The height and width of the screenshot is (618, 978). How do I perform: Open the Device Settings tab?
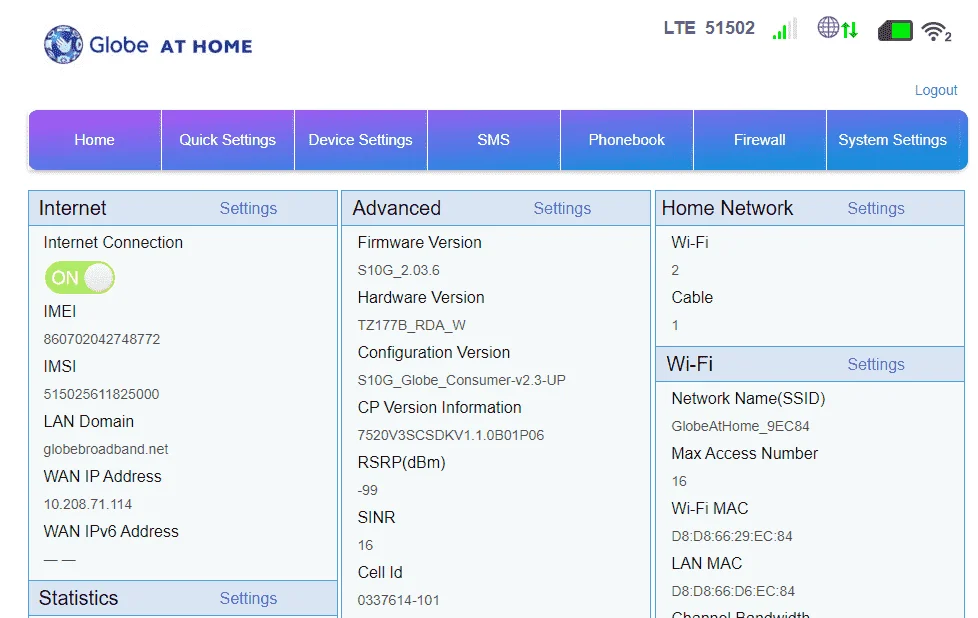[361, 140]
